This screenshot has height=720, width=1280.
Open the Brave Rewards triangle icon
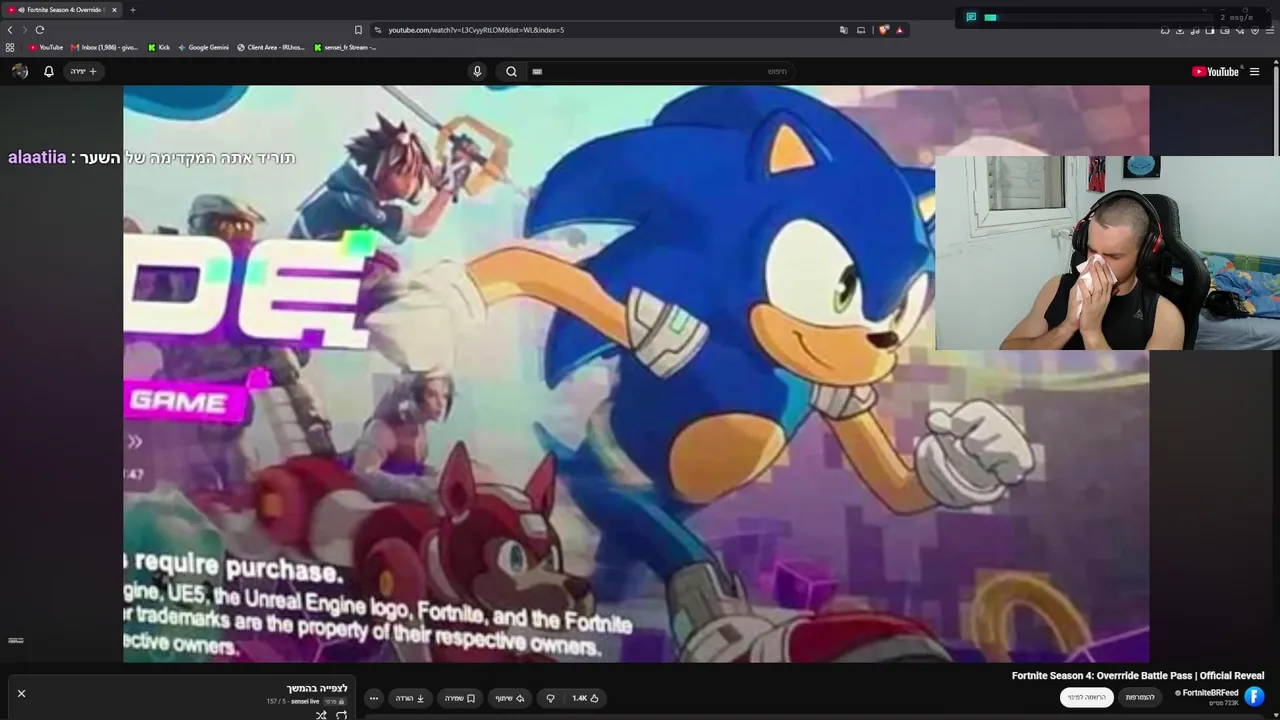[x=899, y=30]
